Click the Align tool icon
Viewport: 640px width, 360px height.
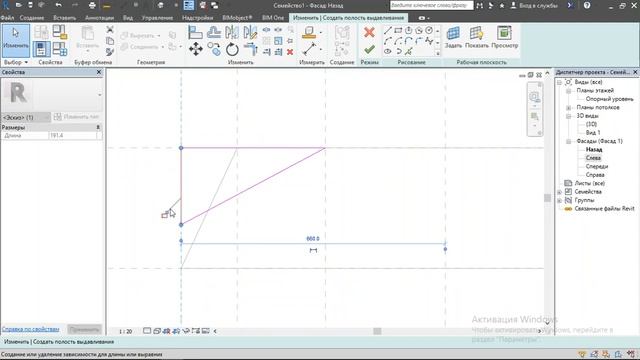pyautogui.click(x=196, y=32)
